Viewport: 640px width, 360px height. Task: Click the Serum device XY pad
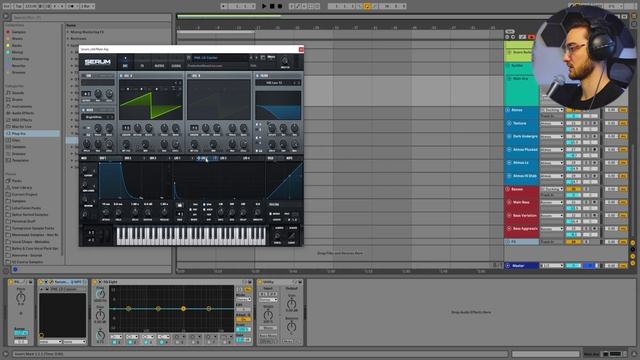(62, 315)
